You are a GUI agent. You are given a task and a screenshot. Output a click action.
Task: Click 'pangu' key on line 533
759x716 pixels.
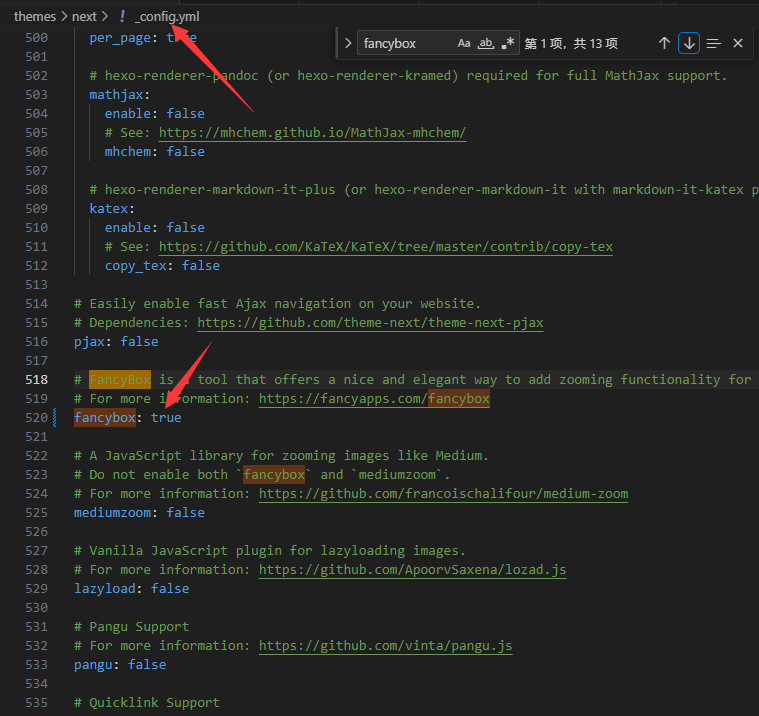click(93, 665)
